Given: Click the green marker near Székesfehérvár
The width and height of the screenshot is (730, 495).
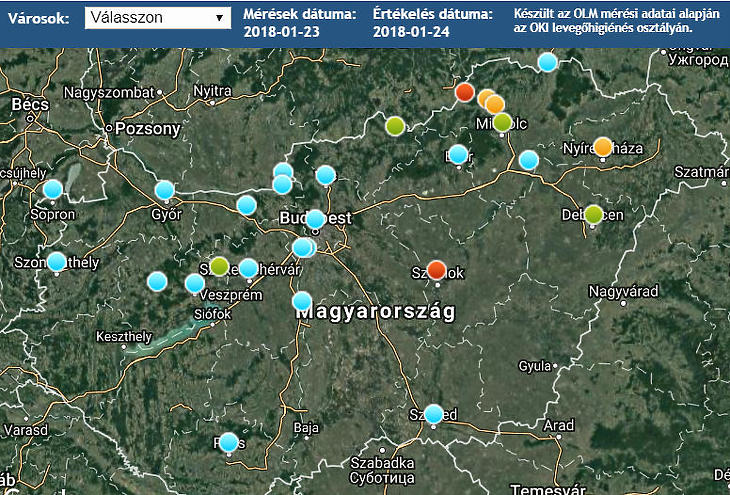Looking at the screenshot, I should pyautogui.click(x=219, y=266).
